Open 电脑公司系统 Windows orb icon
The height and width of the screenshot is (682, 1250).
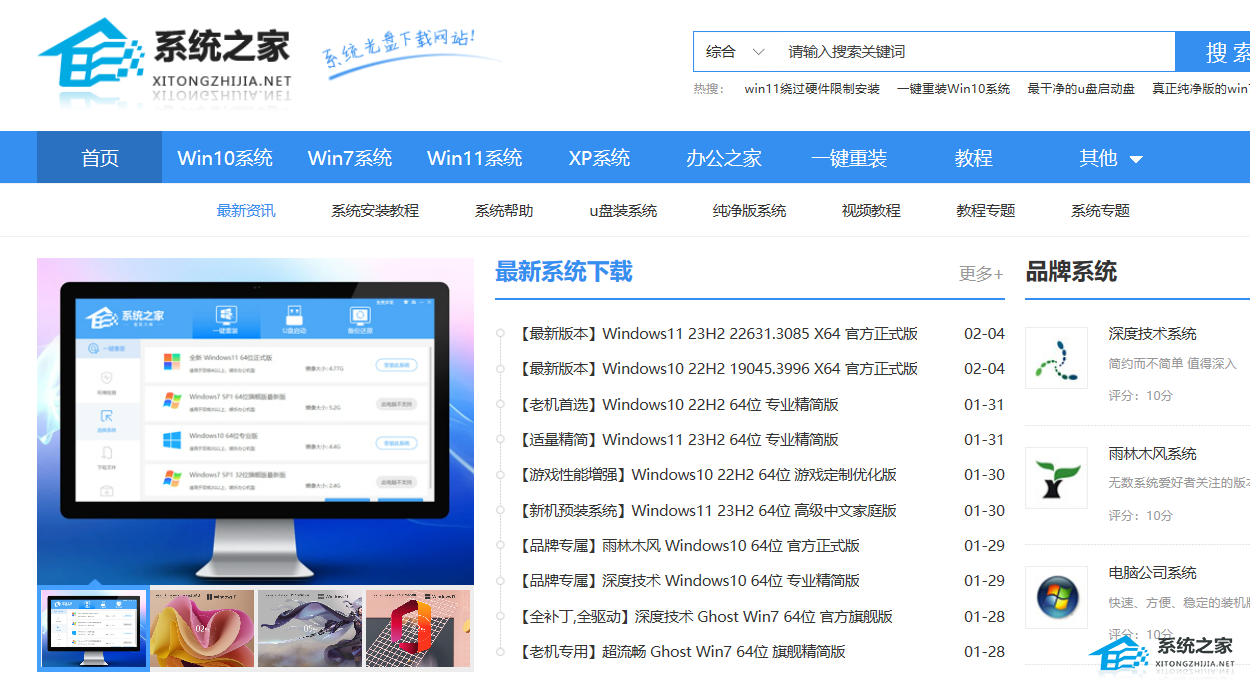(x=1056, y=597)
